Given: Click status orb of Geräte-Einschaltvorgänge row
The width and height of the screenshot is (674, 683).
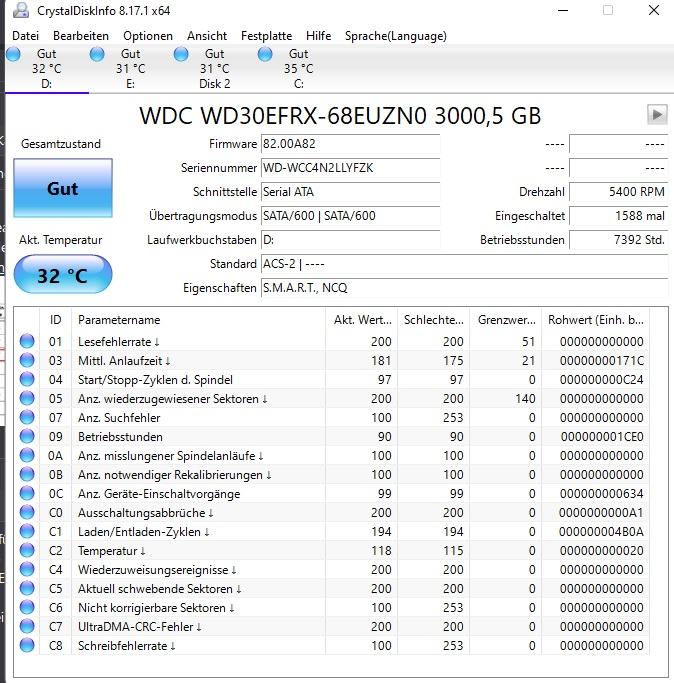Looking at the screenshot, I should pyautogui.click(x=27, y=493).
